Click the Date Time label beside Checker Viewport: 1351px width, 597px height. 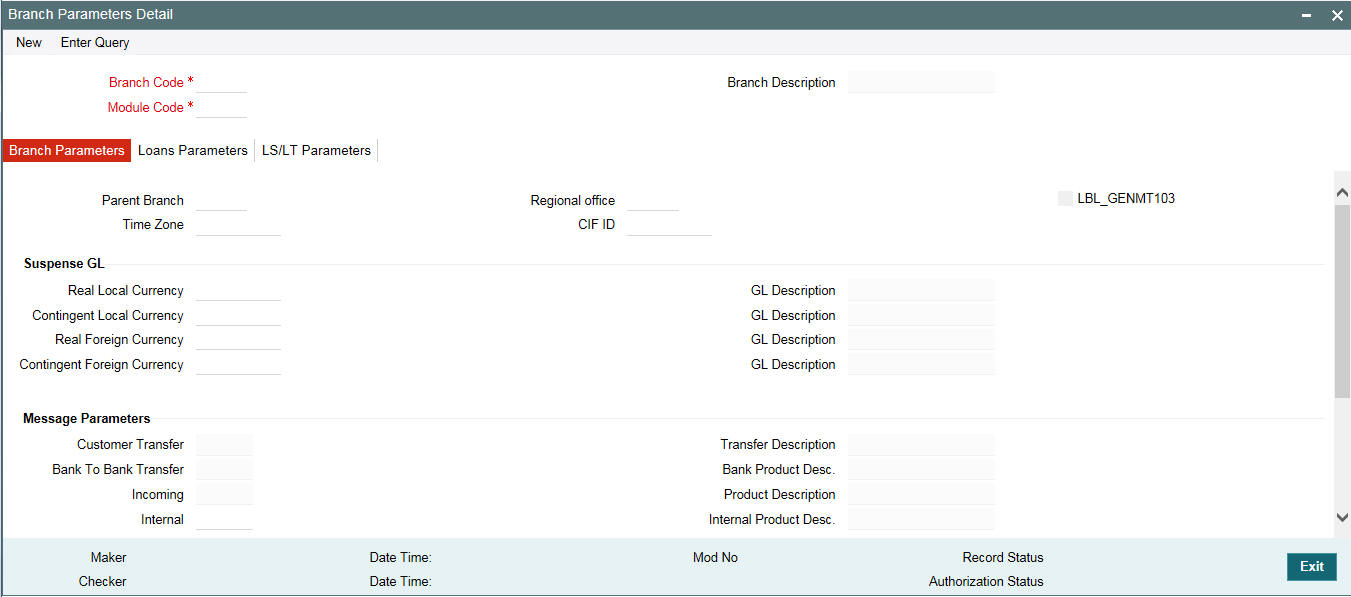pos(400,581)
